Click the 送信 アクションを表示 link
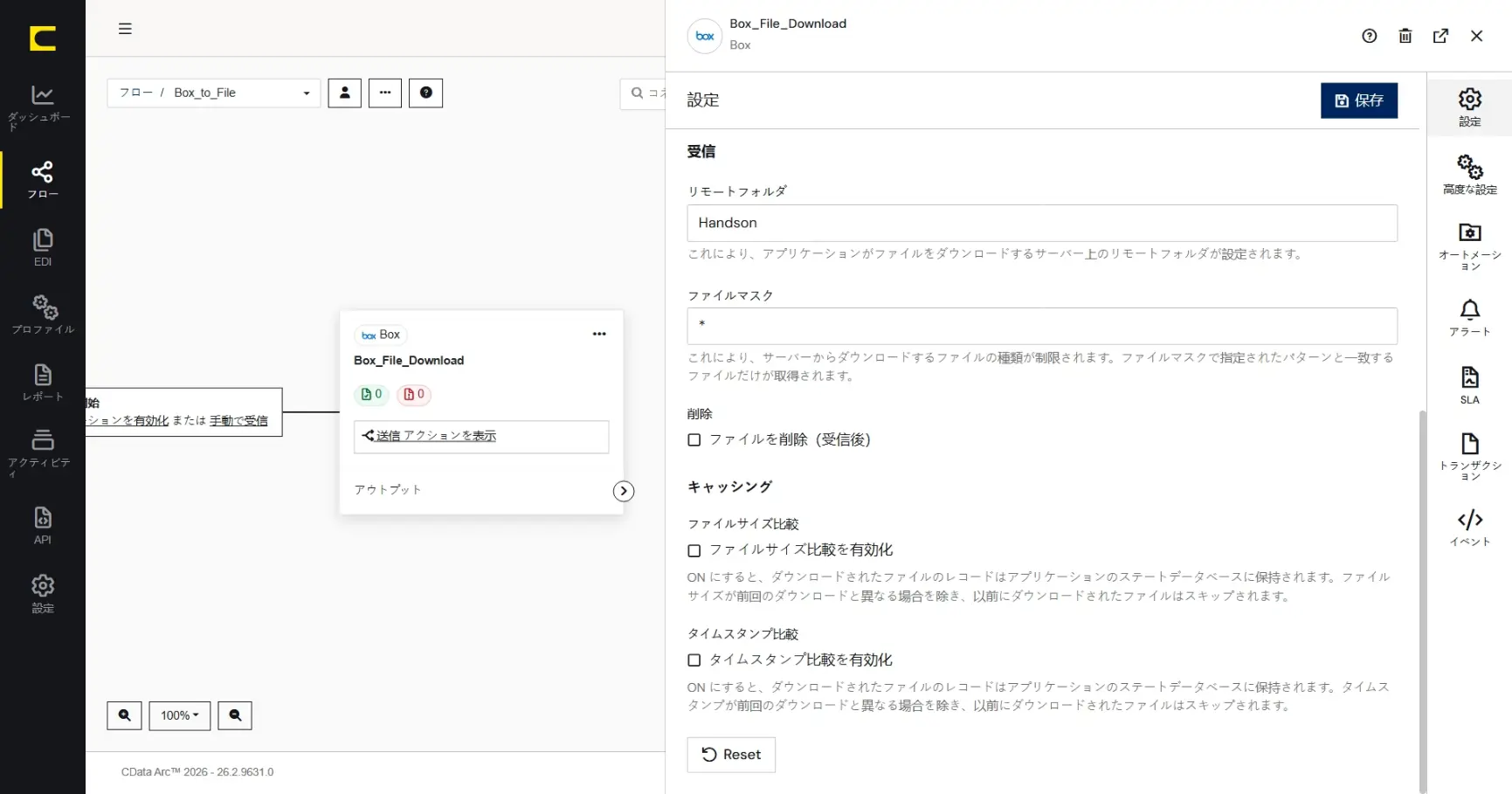Viewport: 1512px width, 794px height. point(435,436)
